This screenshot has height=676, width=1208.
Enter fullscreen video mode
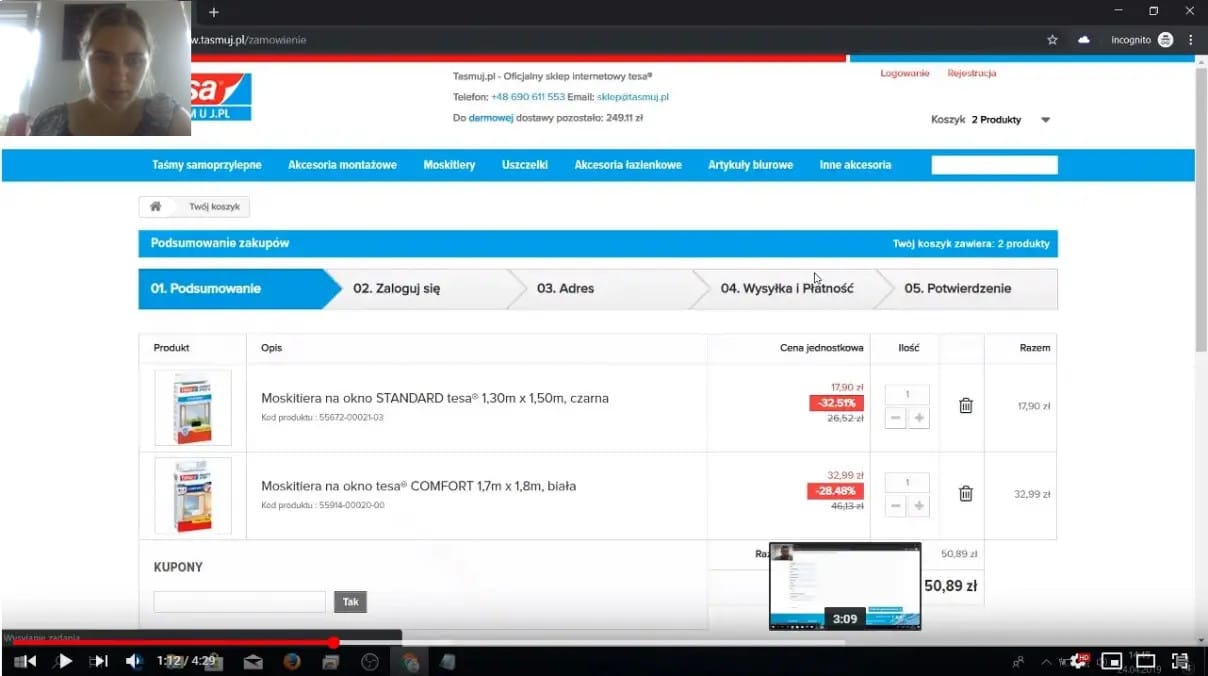click(x=1180, y=661)
